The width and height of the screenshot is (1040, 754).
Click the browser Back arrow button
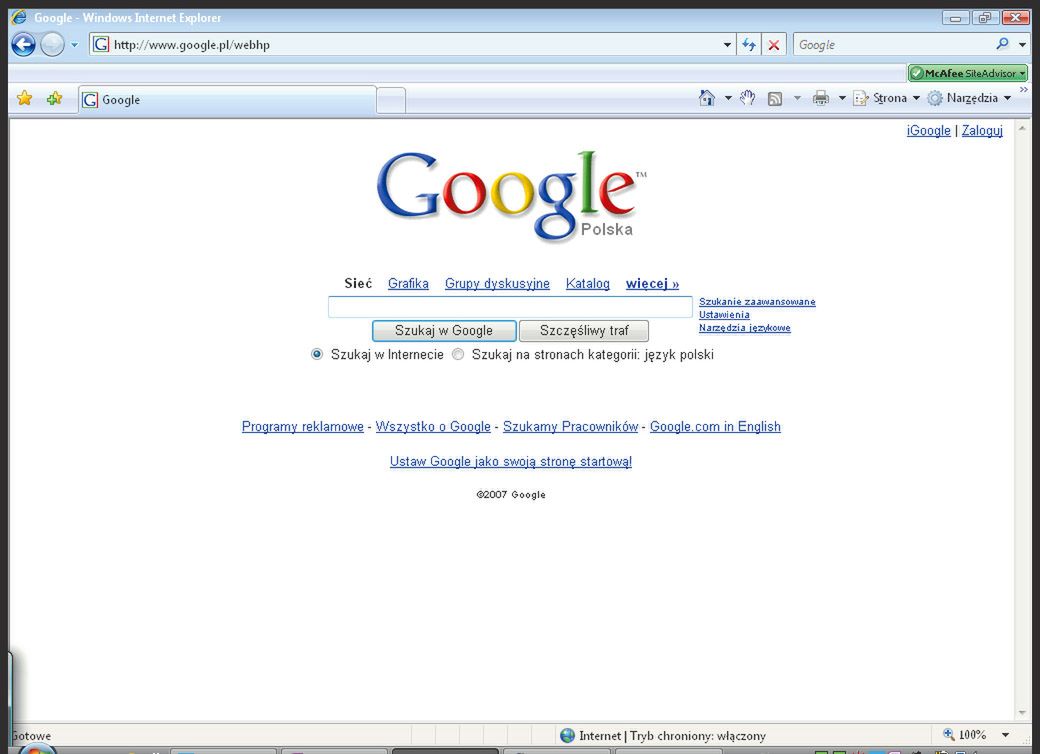[x=23, y=45]
